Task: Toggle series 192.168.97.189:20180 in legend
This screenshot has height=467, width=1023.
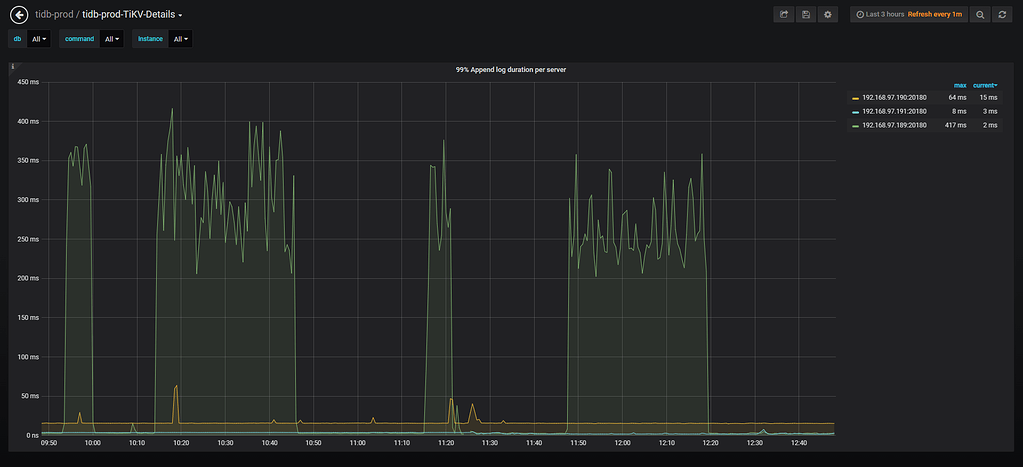Action: tap(894, 125)
